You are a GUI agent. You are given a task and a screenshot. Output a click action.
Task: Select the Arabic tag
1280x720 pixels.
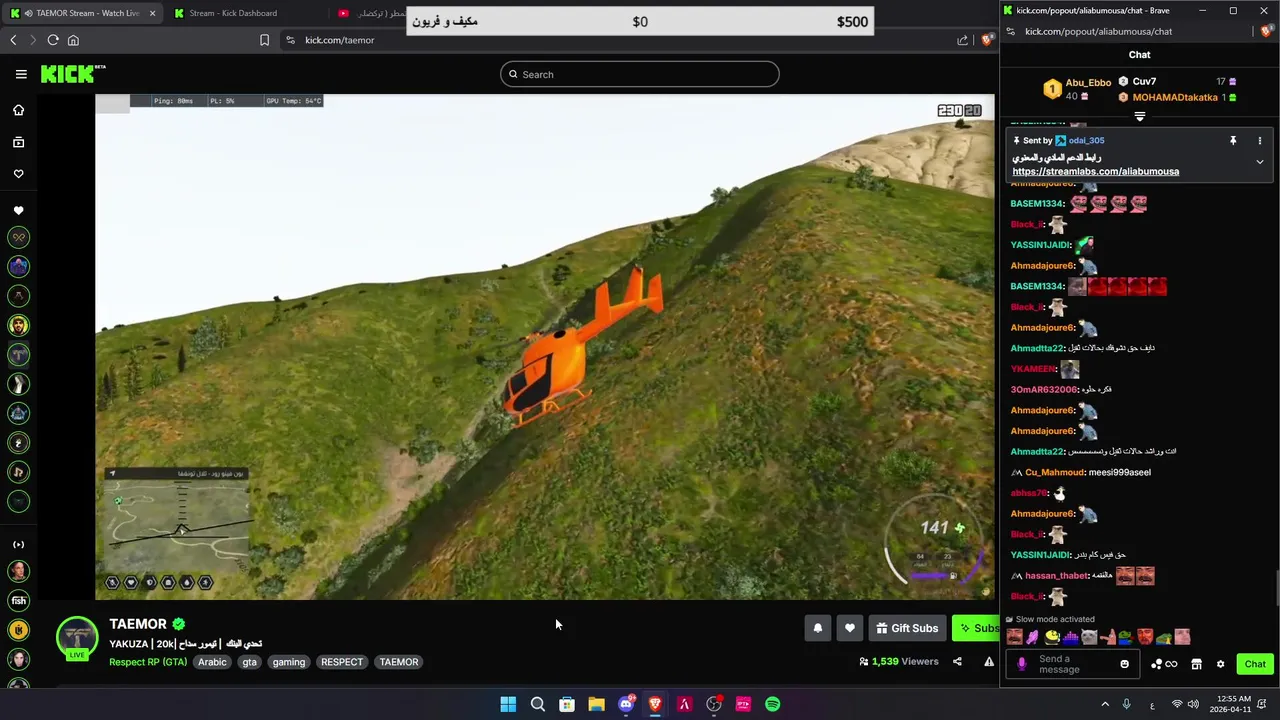tap(212, 662)
